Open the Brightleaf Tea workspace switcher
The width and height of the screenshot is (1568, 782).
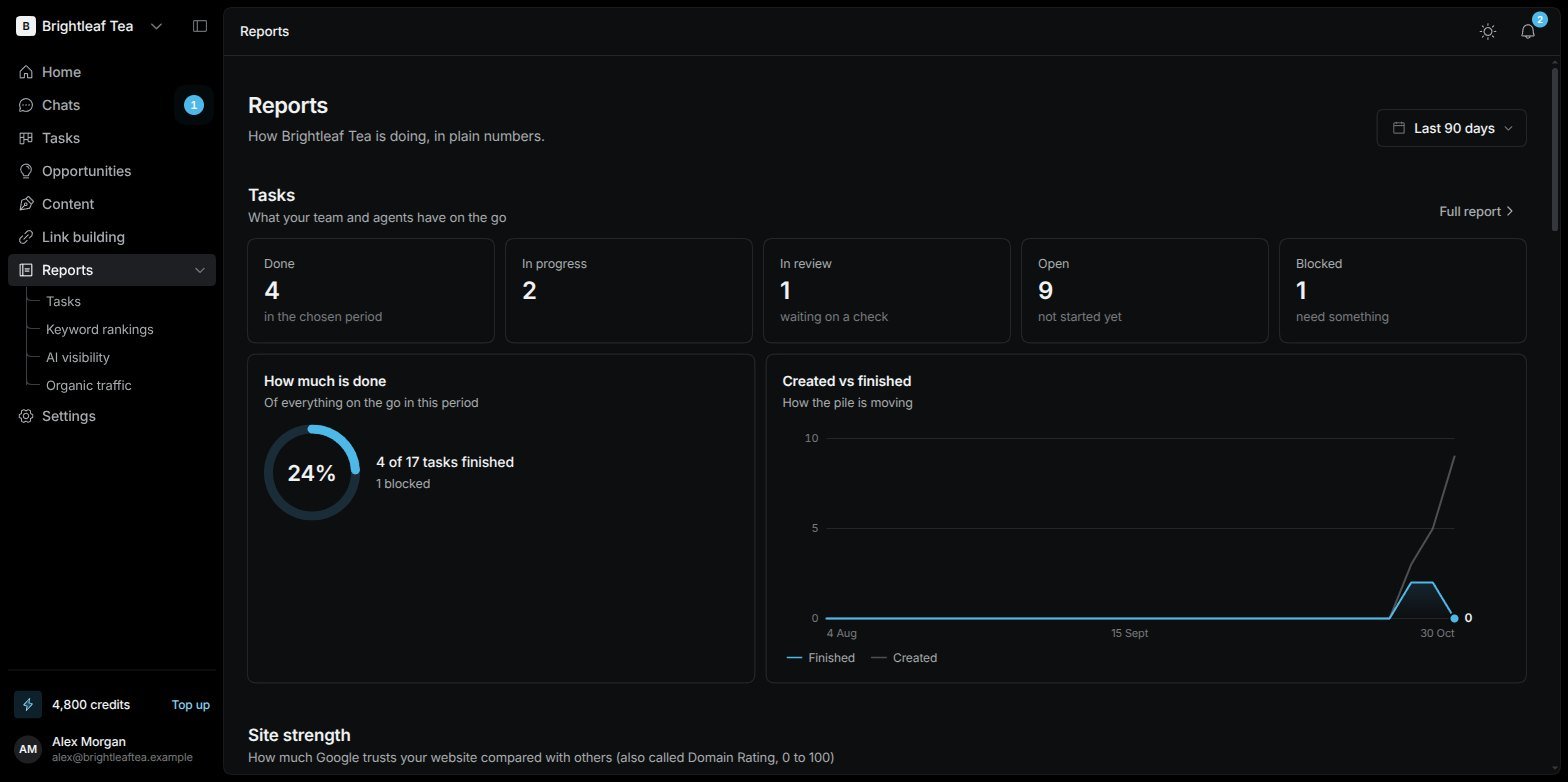pos(90,26)
